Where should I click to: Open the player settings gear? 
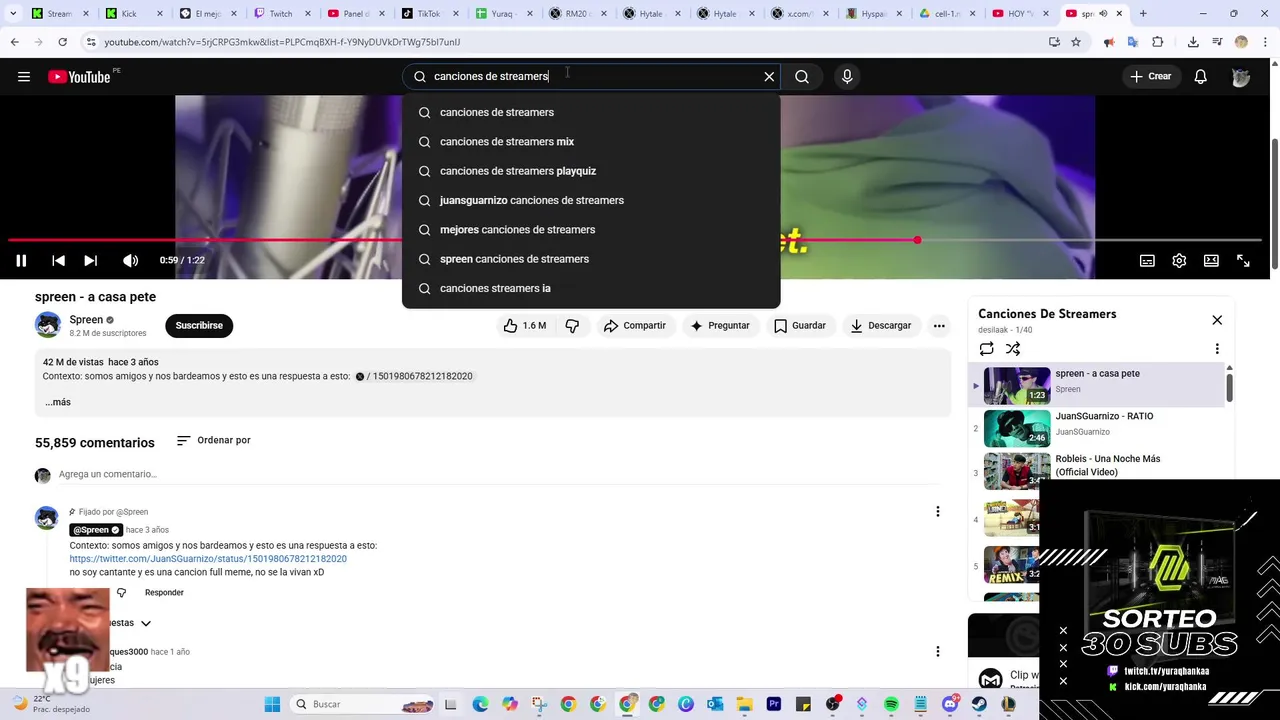[x=1179, y=261]
